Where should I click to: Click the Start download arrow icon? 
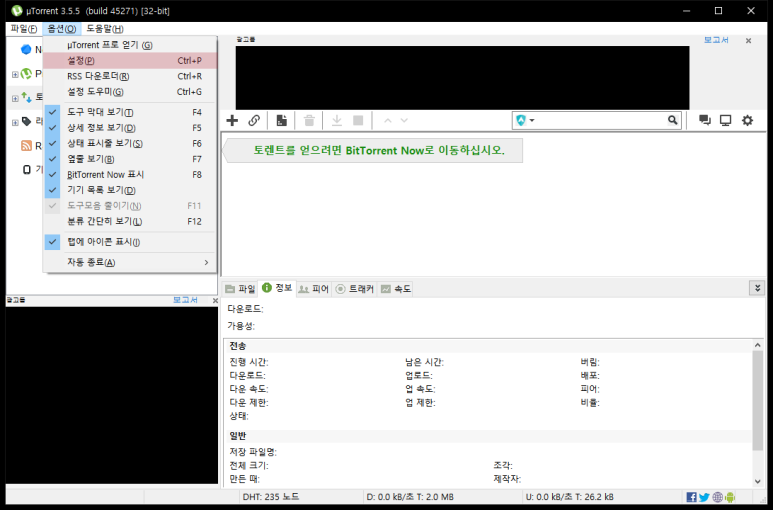[x=337, y=120]
